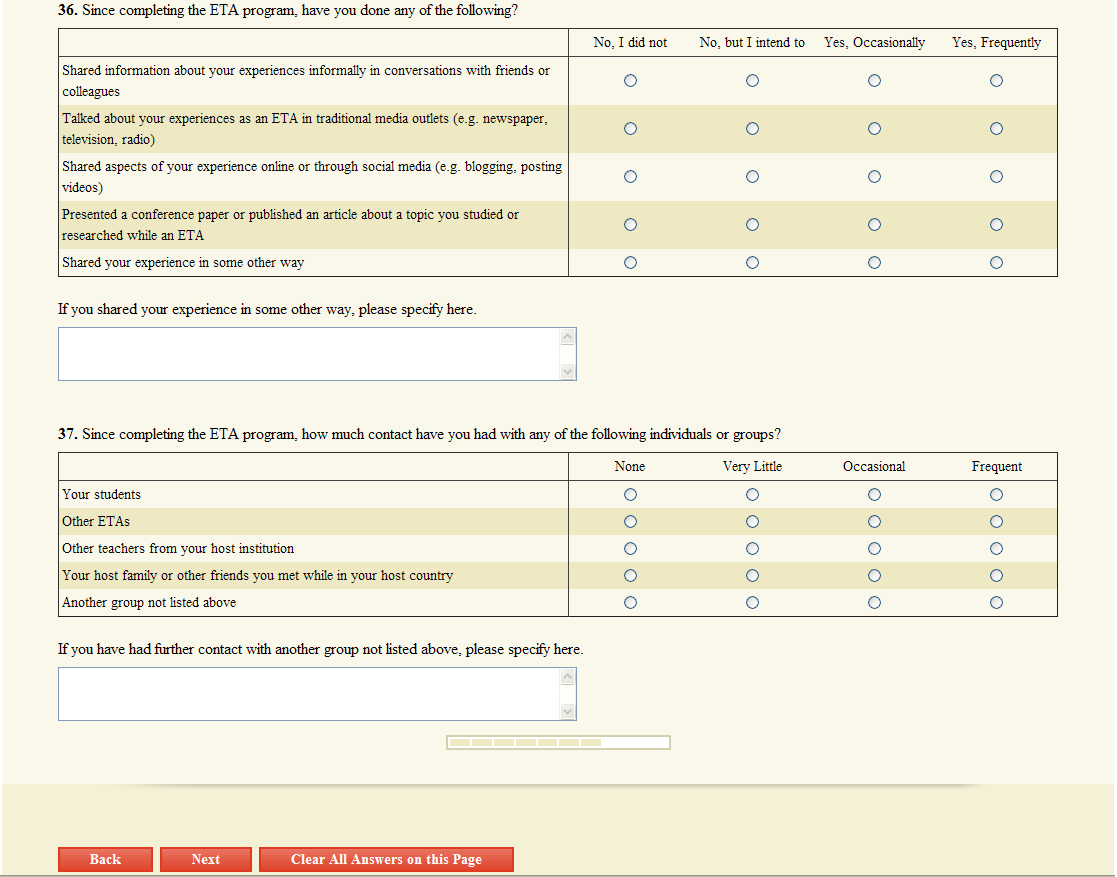Image resolution: width=1118 pixels, height=877 pixels.
Task: Choose 'Frequent' contact with your students
Action: 996,495
